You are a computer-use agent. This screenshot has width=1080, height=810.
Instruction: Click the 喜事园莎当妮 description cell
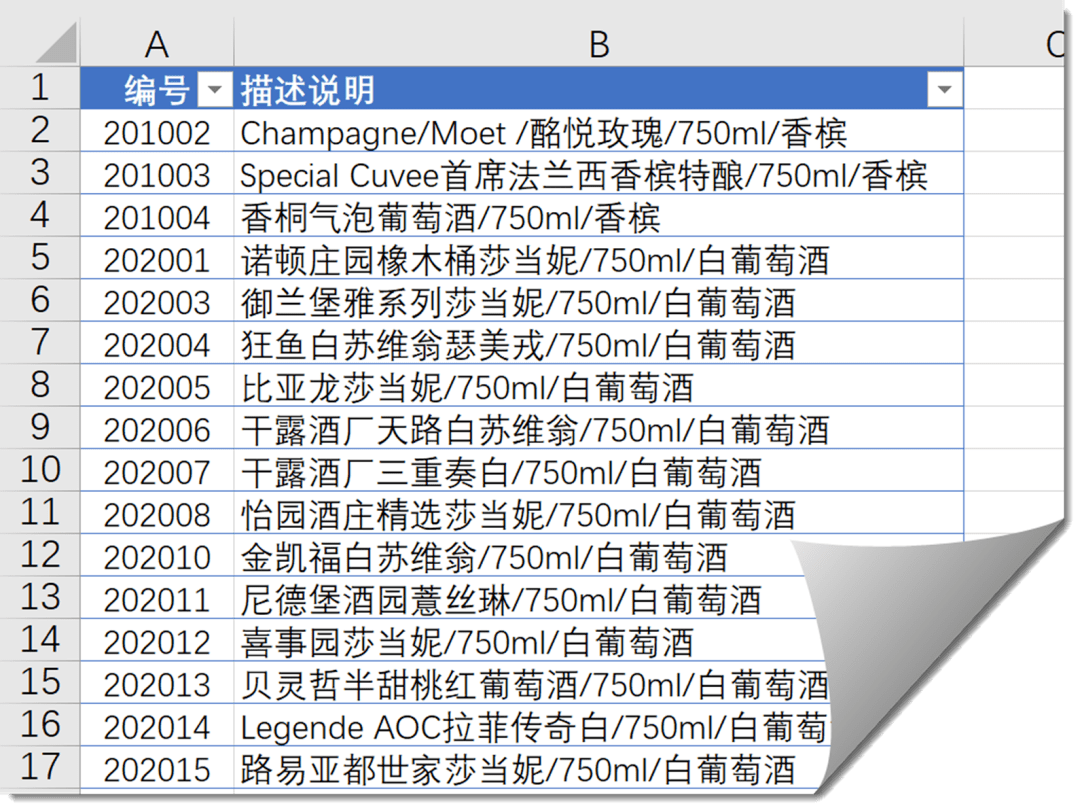pyautogui.click(x=530, y=642)
